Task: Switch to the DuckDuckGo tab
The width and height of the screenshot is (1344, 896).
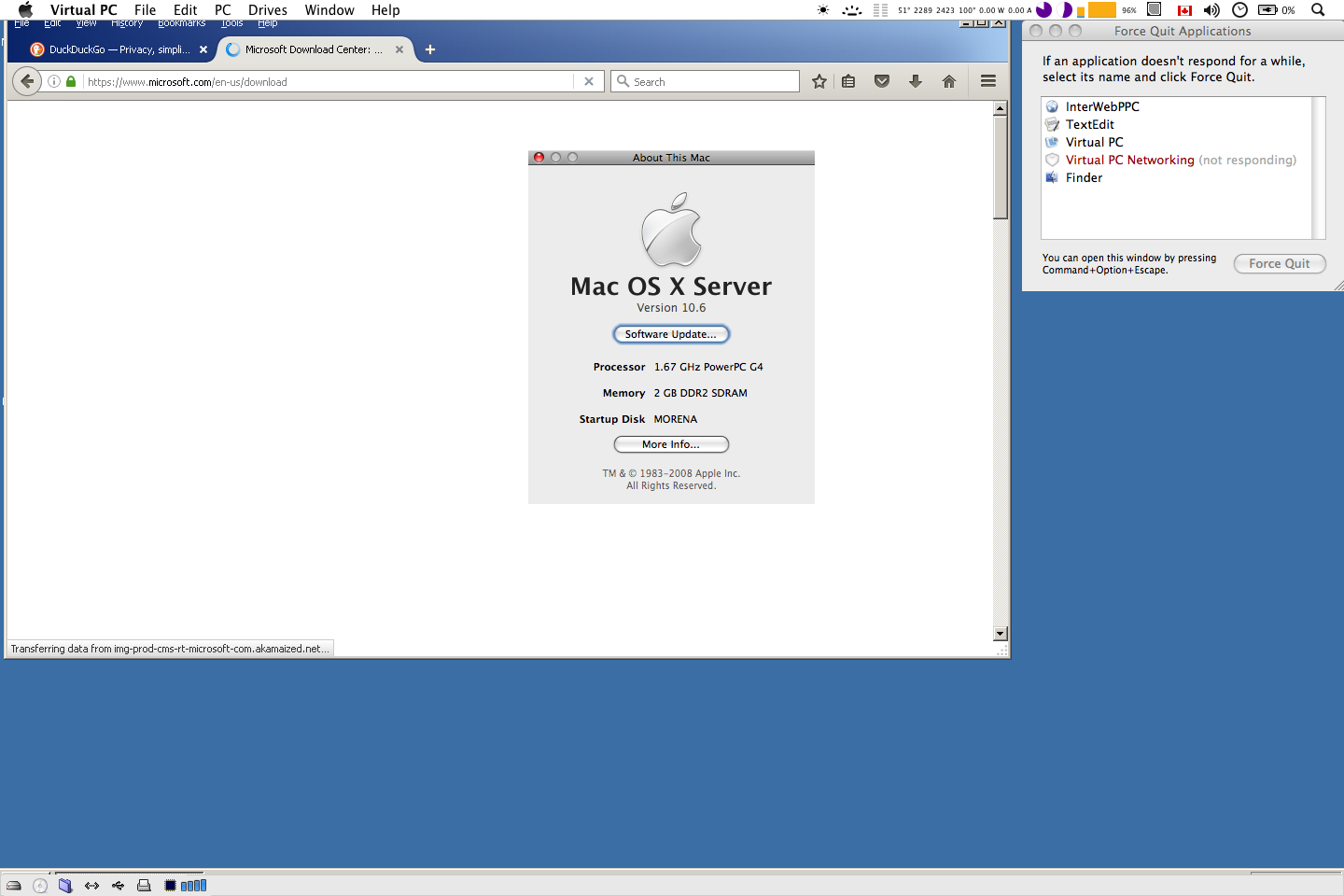Action: pyautogui.click(x=119, y=49)
